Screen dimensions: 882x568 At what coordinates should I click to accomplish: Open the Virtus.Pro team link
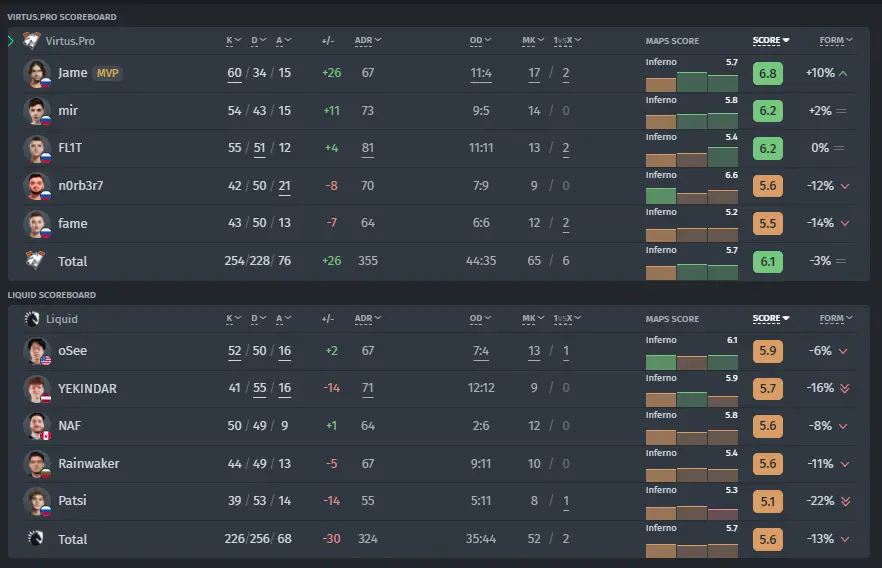pyautogui.click(x=70, y=41)
